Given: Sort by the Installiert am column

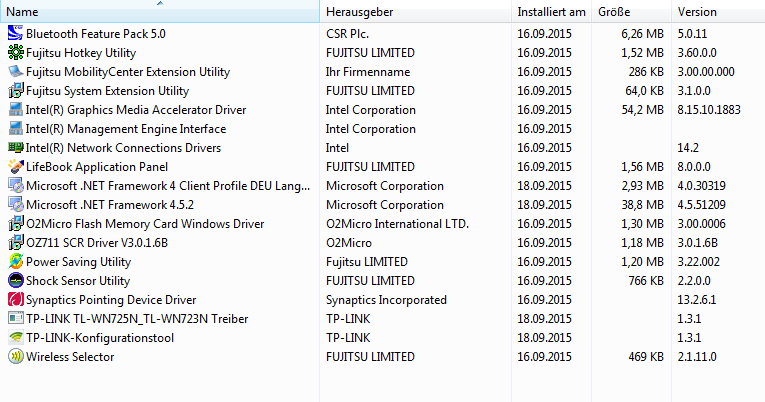Looking at the screenshot, I should 551,11.
